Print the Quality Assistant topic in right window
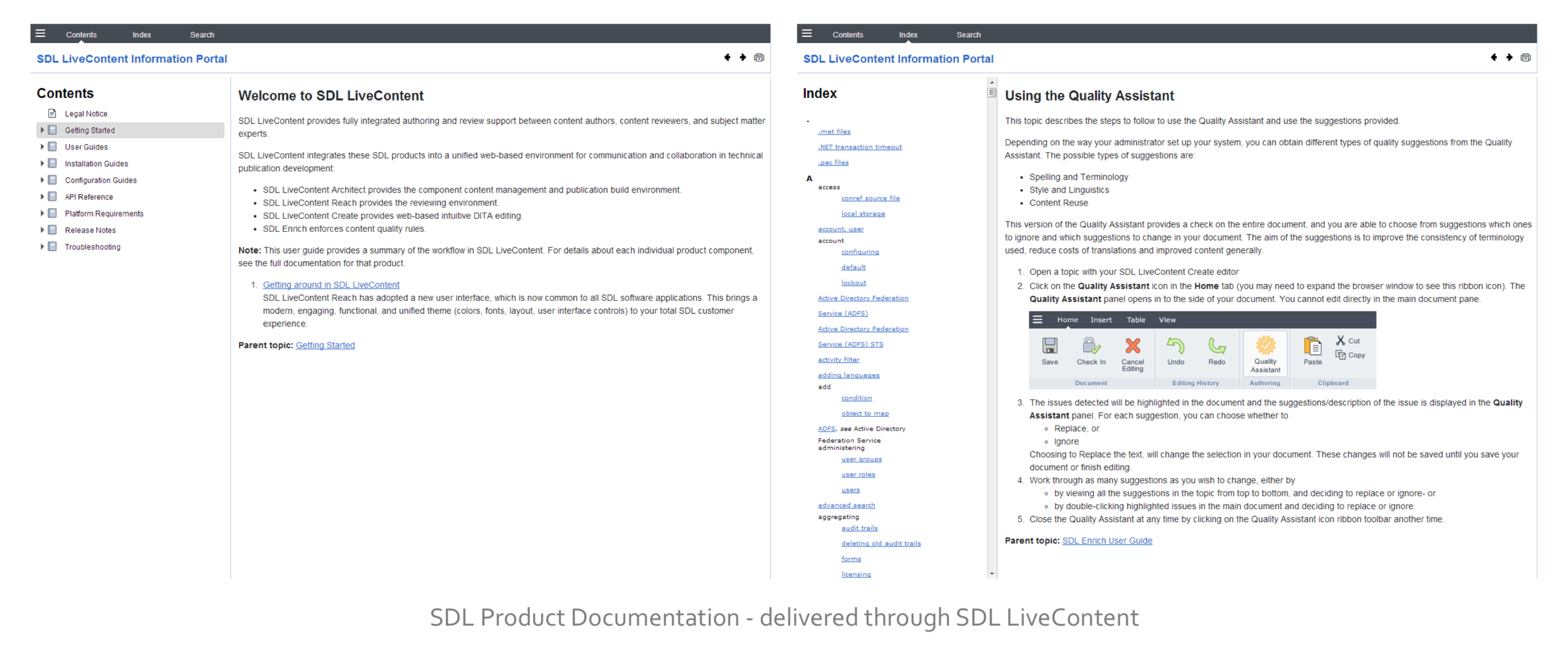This screenshot has width=1568, height=655. click(x=1525, y=58)
